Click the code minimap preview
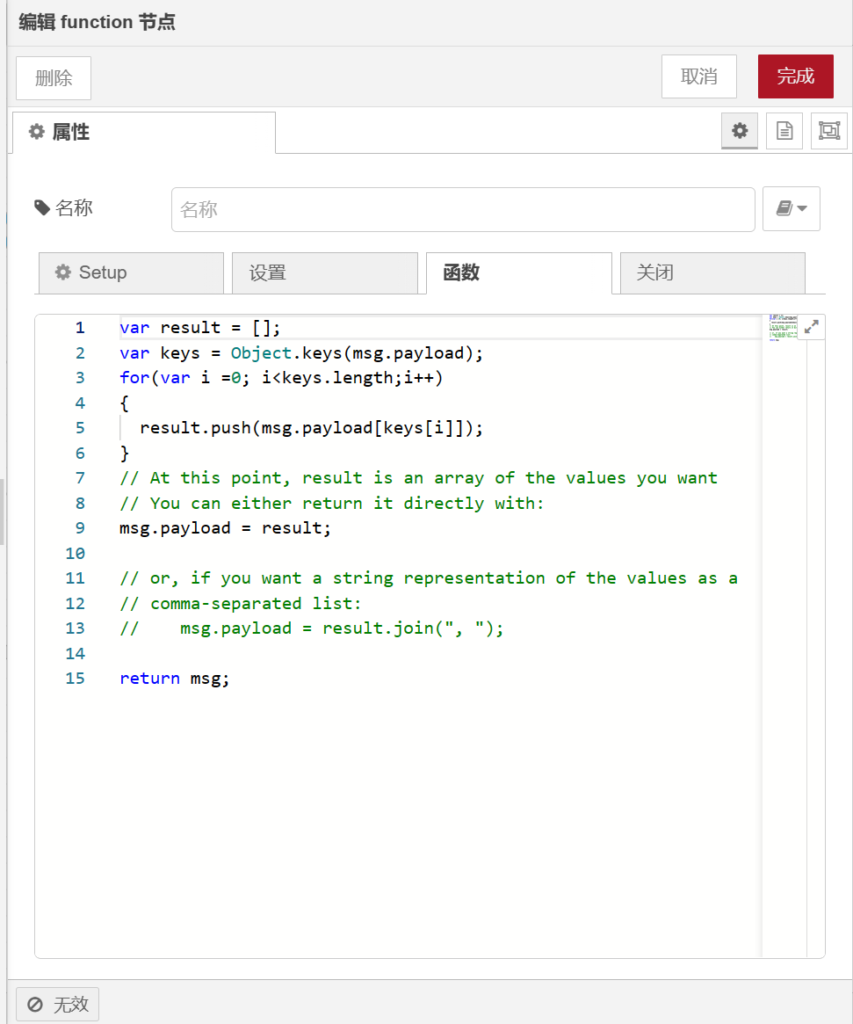853x1024 pixels. coord(780,328)
